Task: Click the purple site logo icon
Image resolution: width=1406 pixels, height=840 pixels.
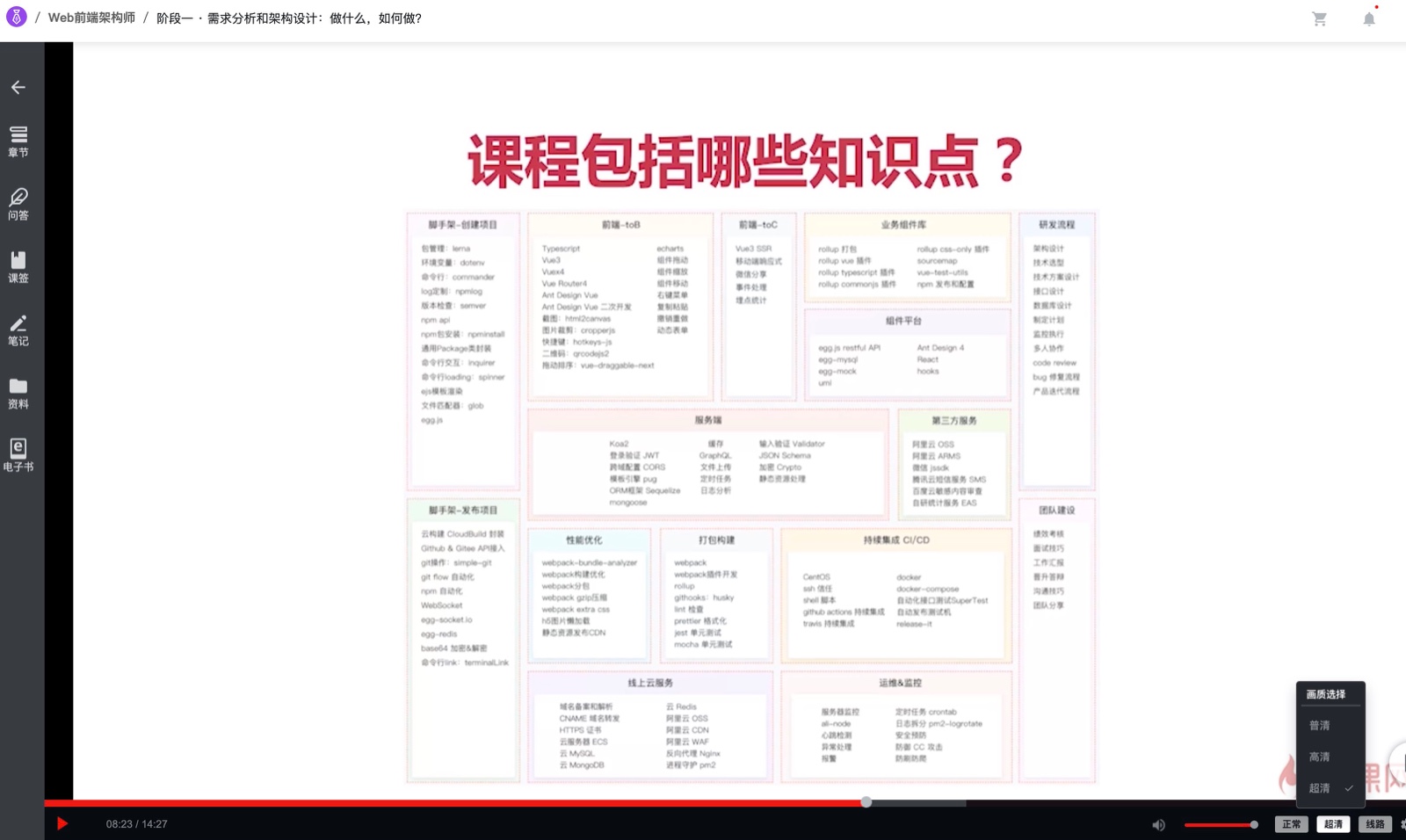Action: (x=16, y=17)
